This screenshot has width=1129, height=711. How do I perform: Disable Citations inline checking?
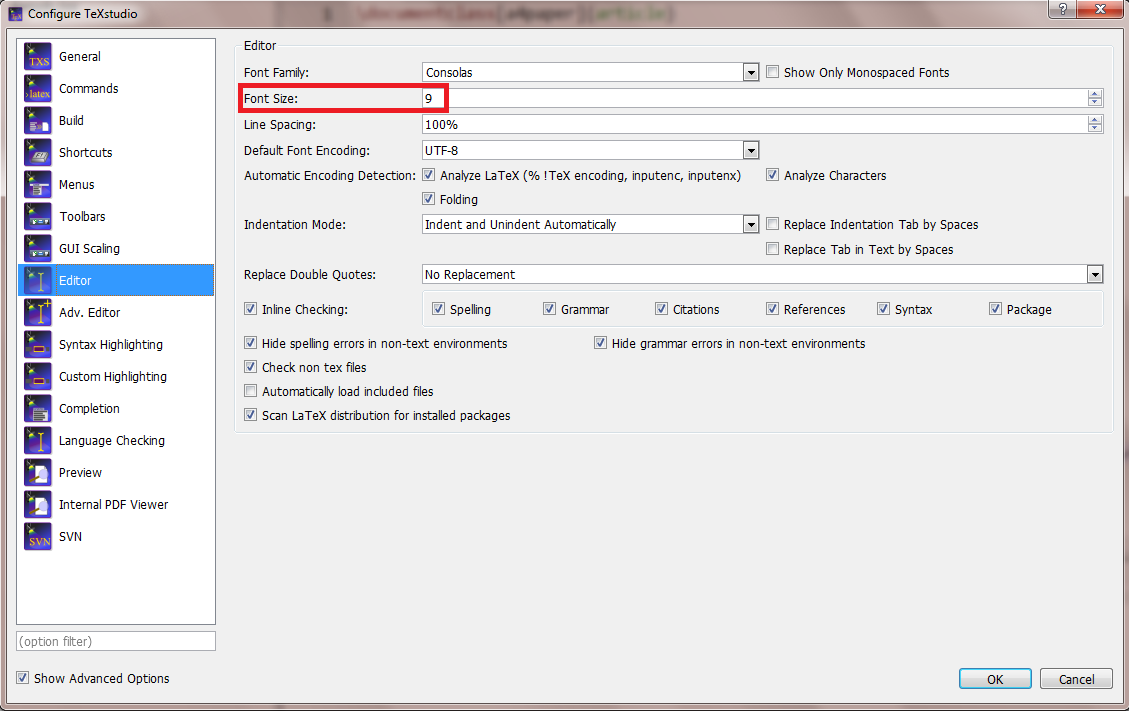[x=661, y=309]
